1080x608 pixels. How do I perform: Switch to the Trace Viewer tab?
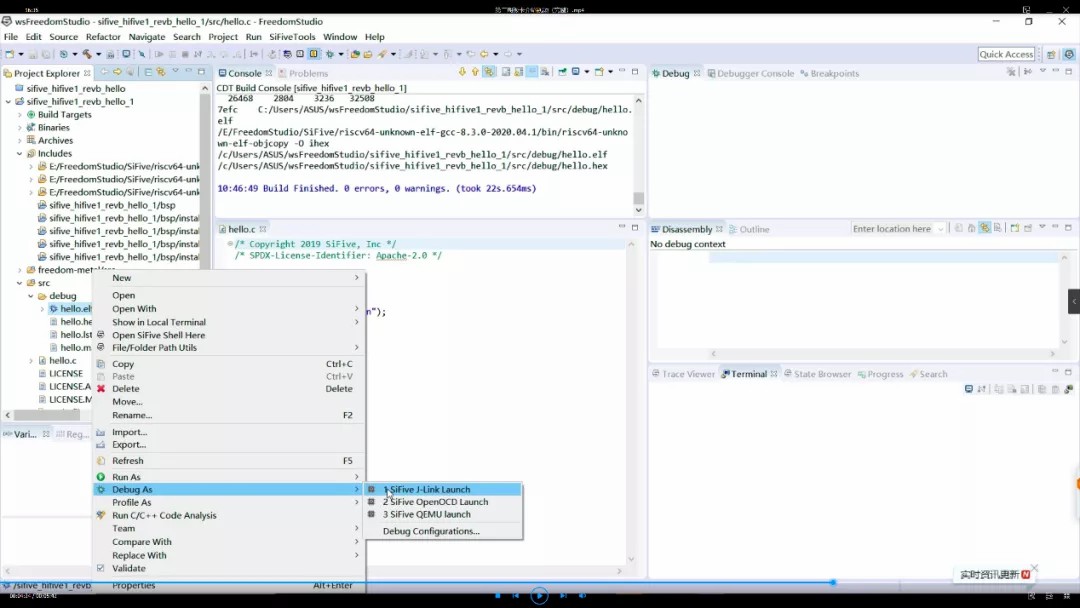click(683, 374)
